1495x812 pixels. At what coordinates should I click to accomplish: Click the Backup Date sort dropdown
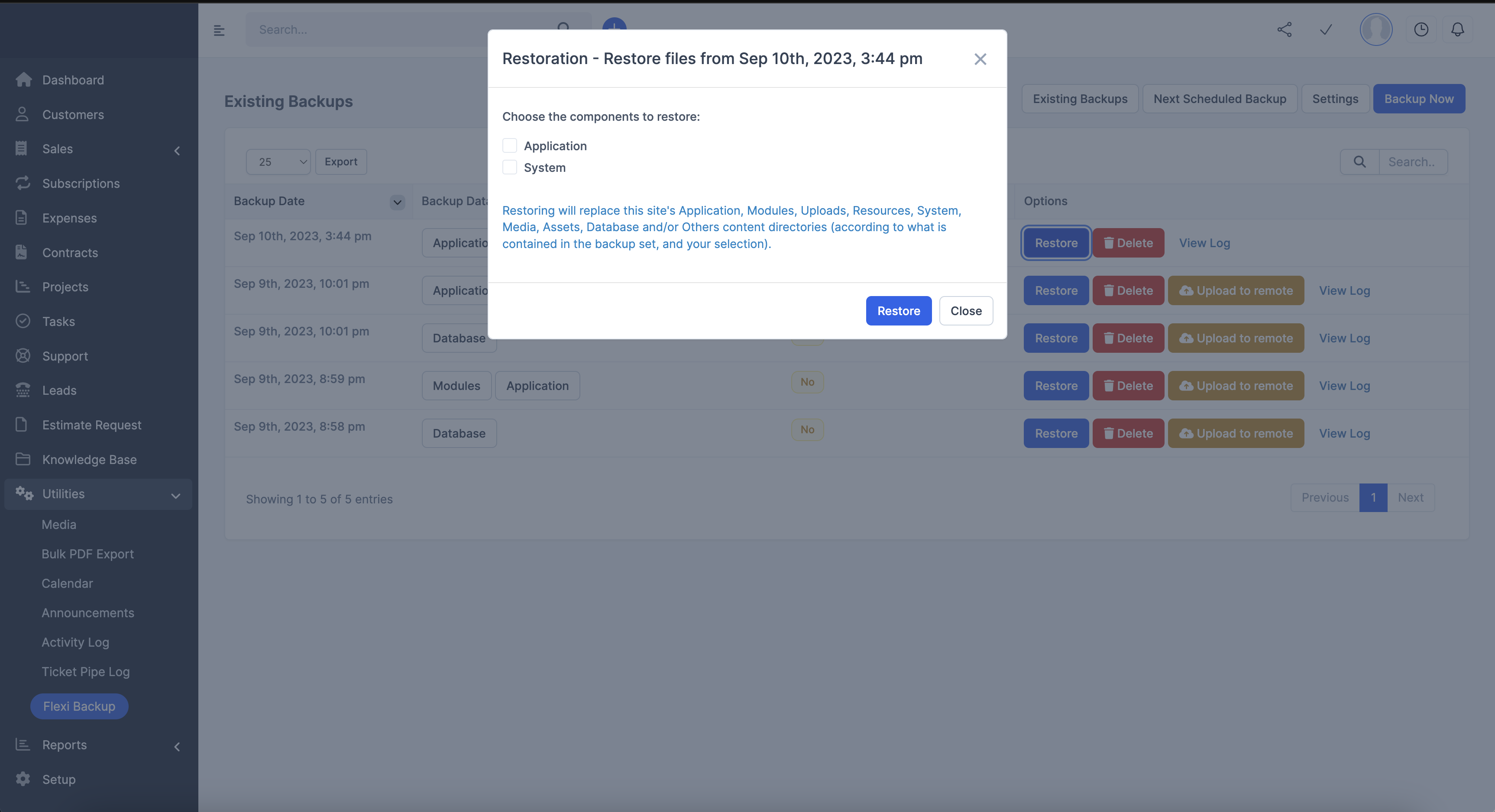click(x=397, y=201)
